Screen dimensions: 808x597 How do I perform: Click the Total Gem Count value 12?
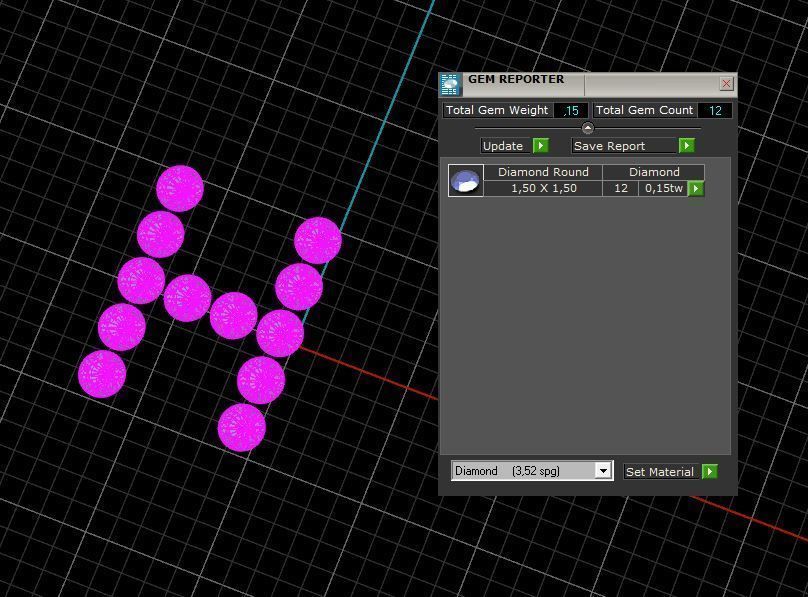[715, 111]
